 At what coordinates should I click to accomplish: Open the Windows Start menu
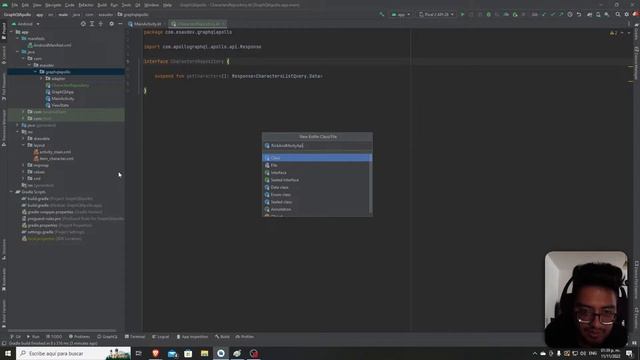pyautogui.click(x=8, y=353)
